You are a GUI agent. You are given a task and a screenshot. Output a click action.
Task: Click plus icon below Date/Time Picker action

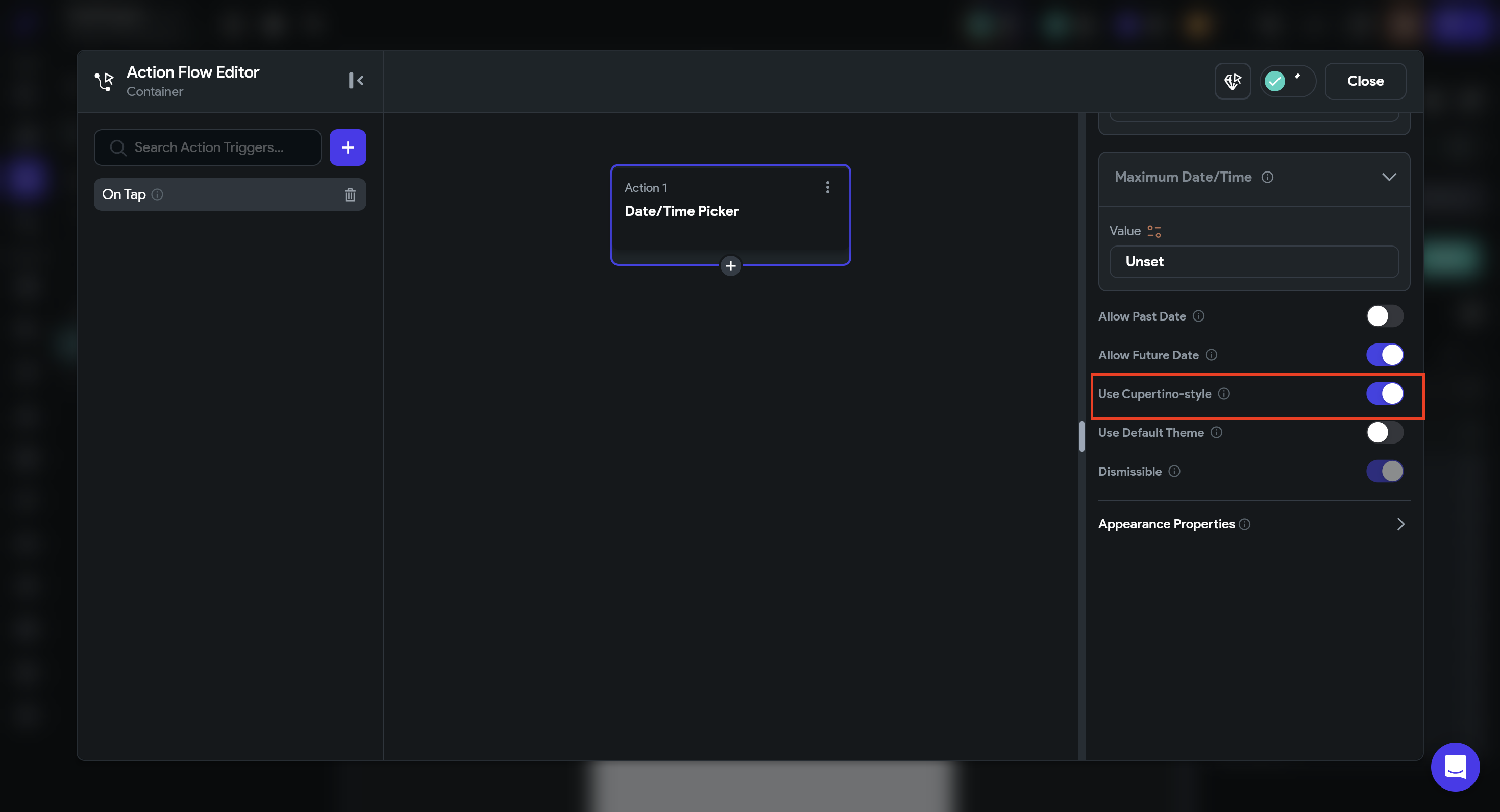pos(730,266)
